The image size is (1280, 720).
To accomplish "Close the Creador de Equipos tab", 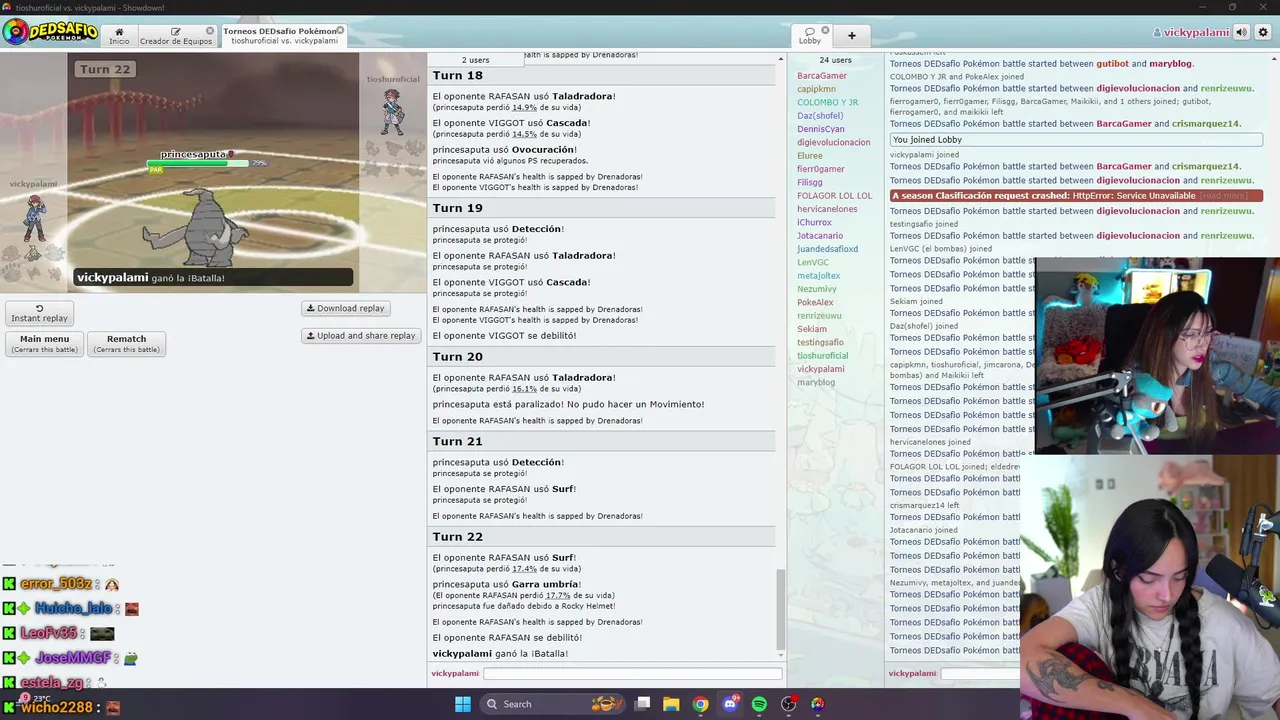I will coord(209,31).
